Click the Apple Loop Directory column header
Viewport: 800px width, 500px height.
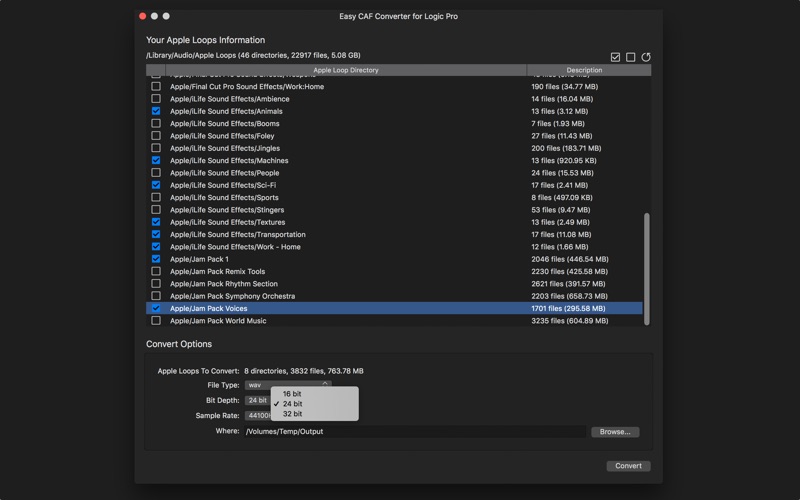coord(346,70)
